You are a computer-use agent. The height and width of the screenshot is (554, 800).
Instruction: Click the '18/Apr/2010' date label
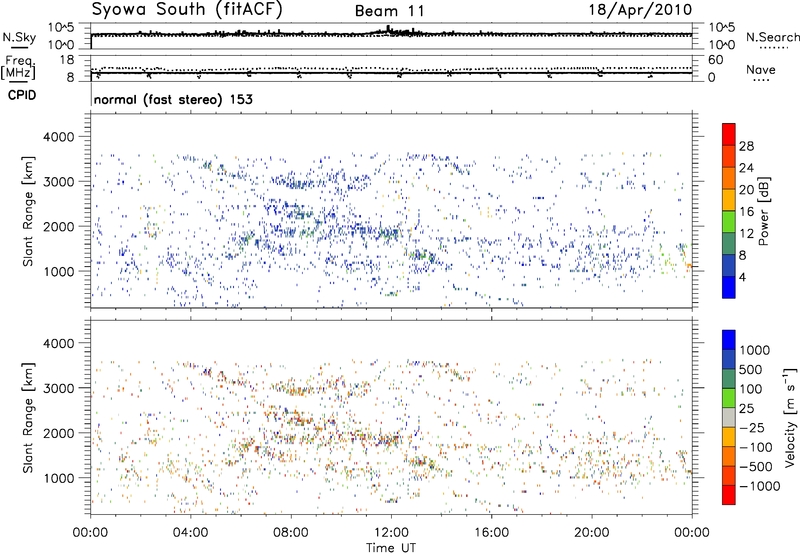[x=640, y=10]
